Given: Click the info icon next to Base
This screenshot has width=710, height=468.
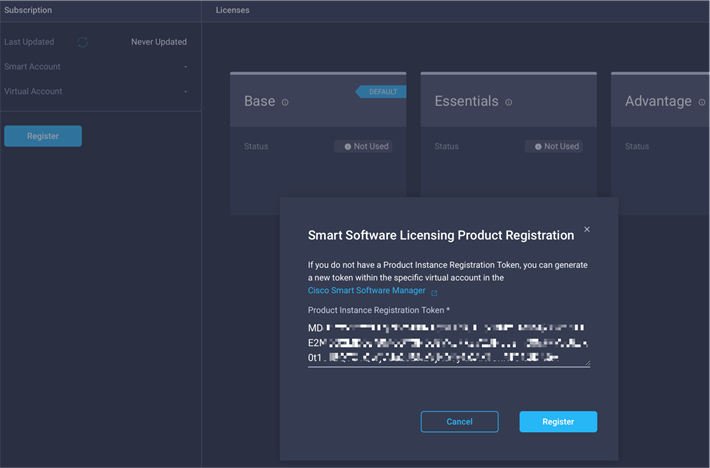Looking at the screenshot, I should coord(285,102).
